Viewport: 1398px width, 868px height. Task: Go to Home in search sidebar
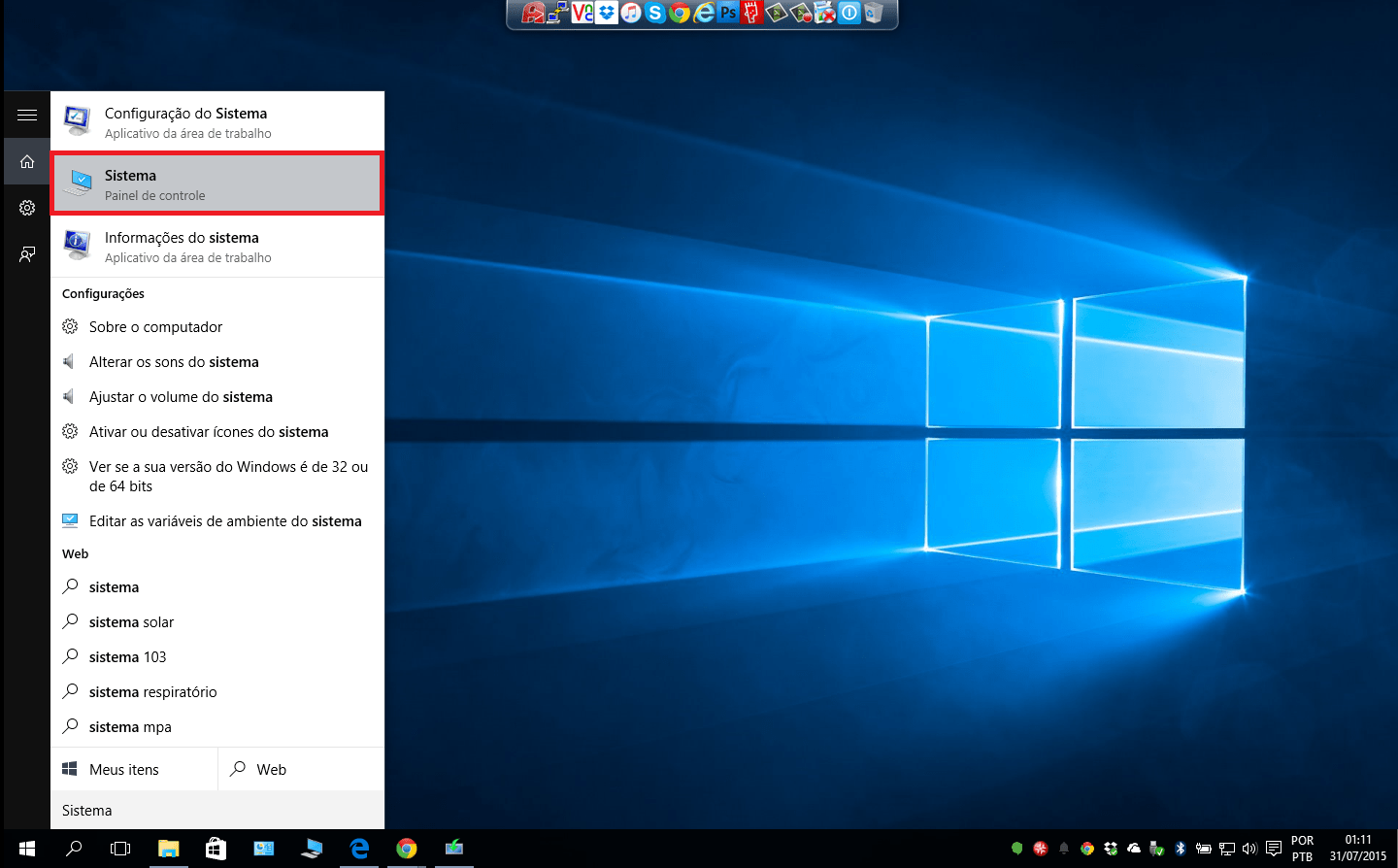coord(27,161)
